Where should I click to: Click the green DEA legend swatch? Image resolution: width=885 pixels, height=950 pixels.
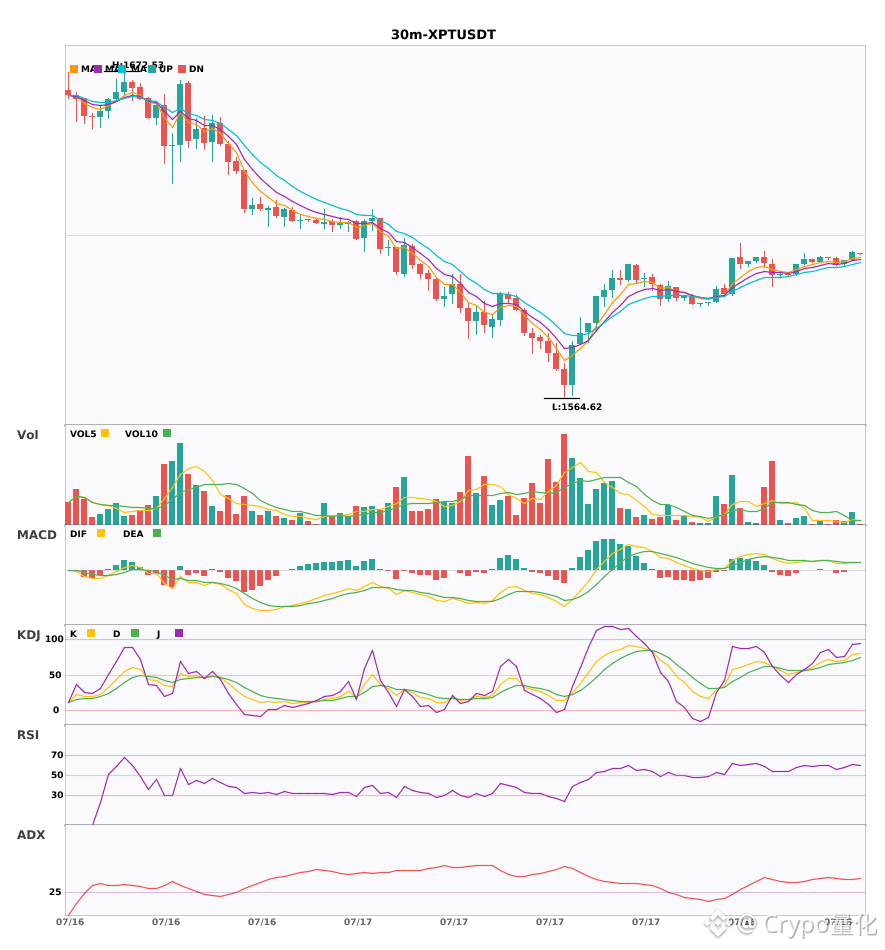click(157, 533)
